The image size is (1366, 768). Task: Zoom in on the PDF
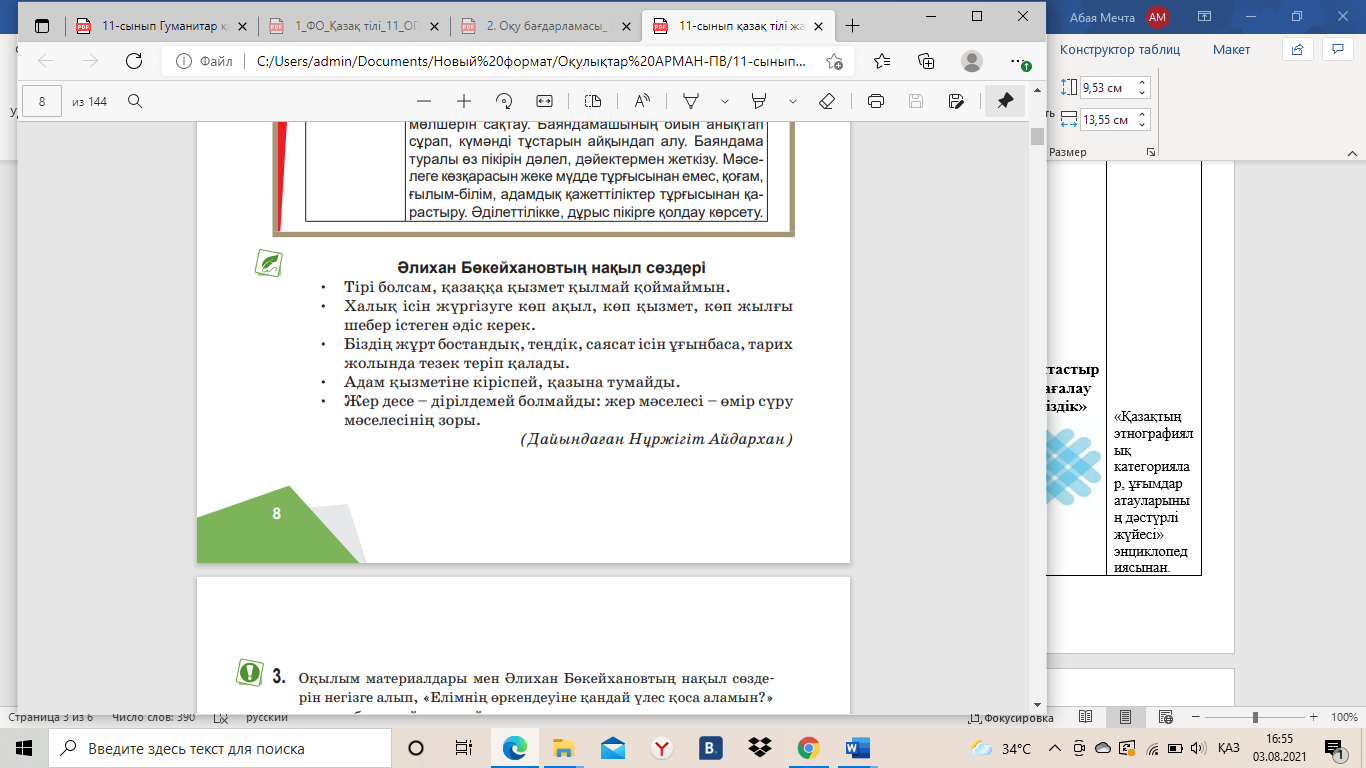[x=464, y=101]
